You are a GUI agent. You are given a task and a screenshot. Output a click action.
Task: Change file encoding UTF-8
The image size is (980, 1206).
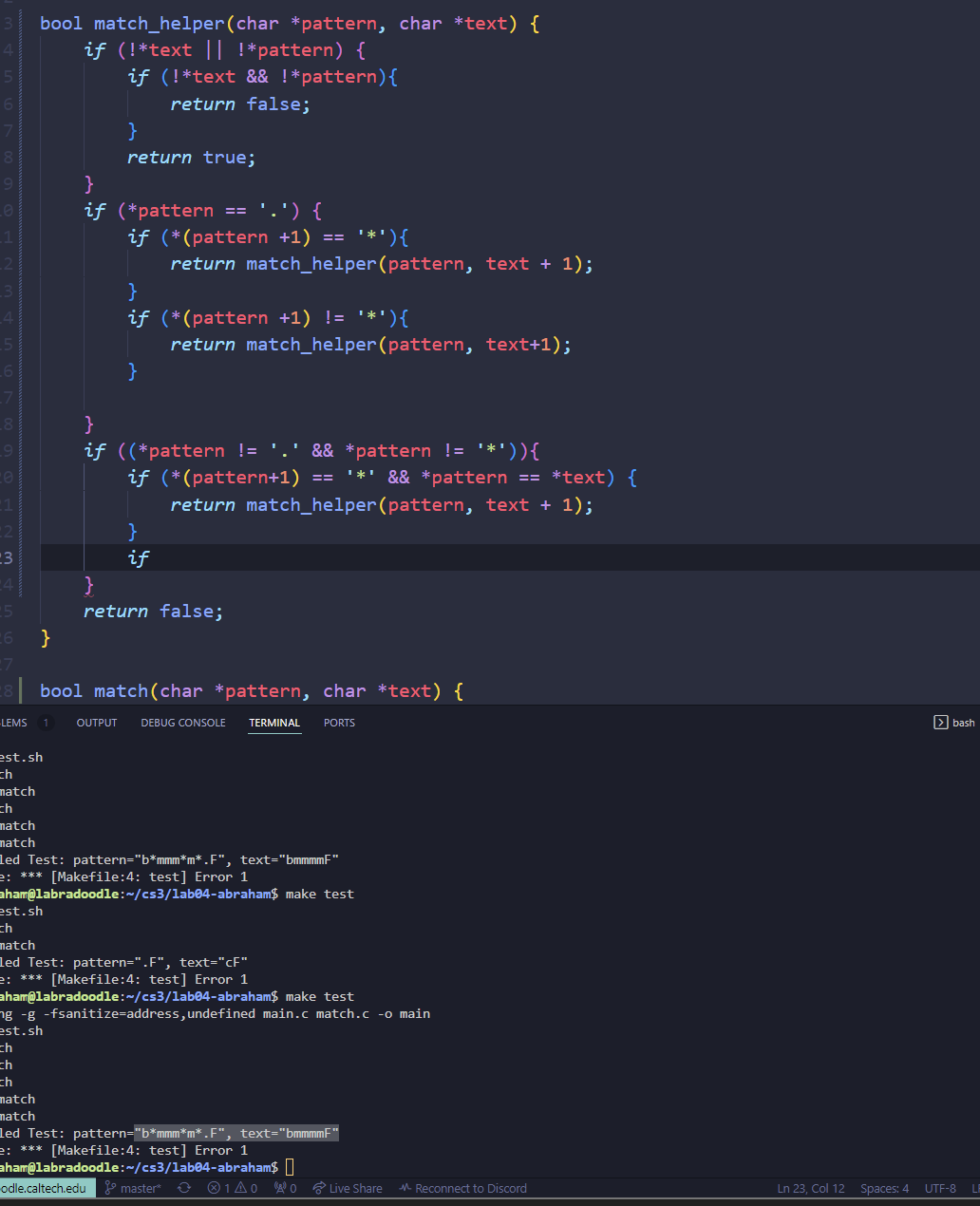pos(940,1188)
